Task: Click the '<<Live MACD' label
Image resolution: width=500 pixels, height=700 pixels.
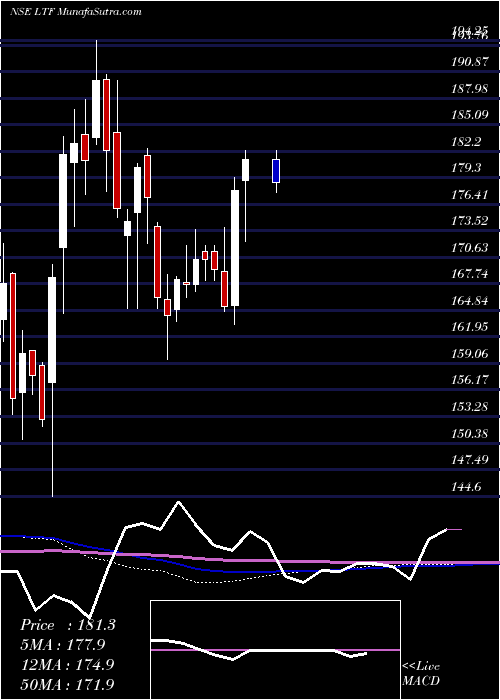Action: click(x=421, y=673)
